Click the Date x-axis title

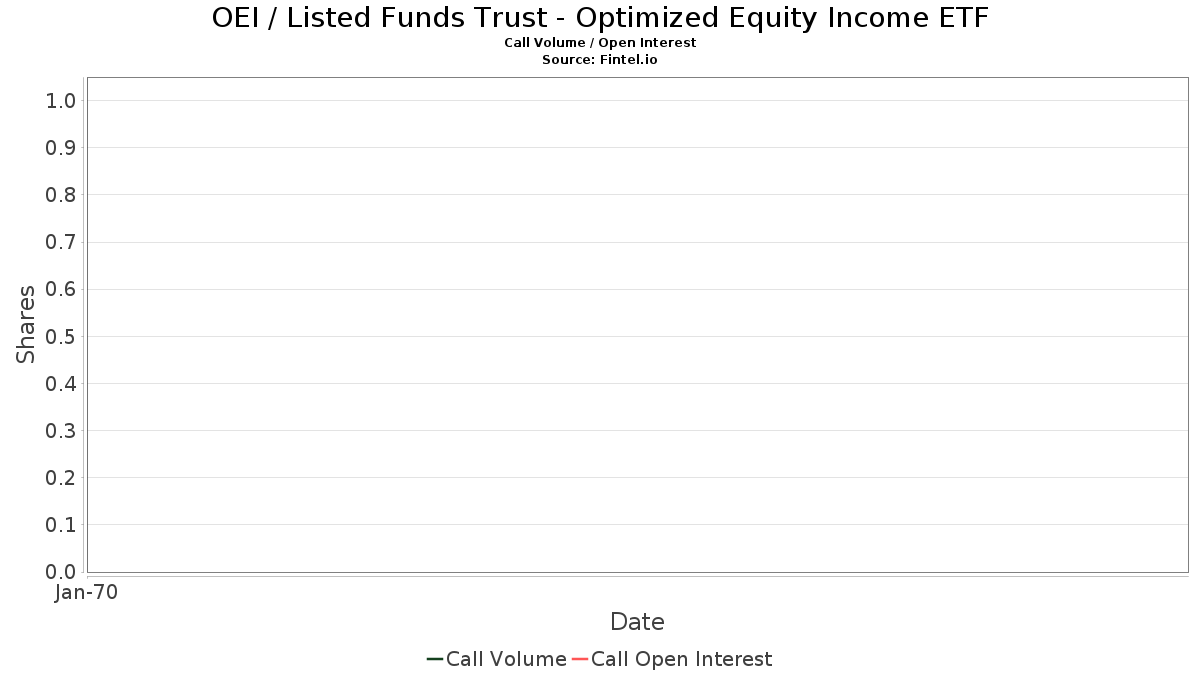click(x=637, y=622)
